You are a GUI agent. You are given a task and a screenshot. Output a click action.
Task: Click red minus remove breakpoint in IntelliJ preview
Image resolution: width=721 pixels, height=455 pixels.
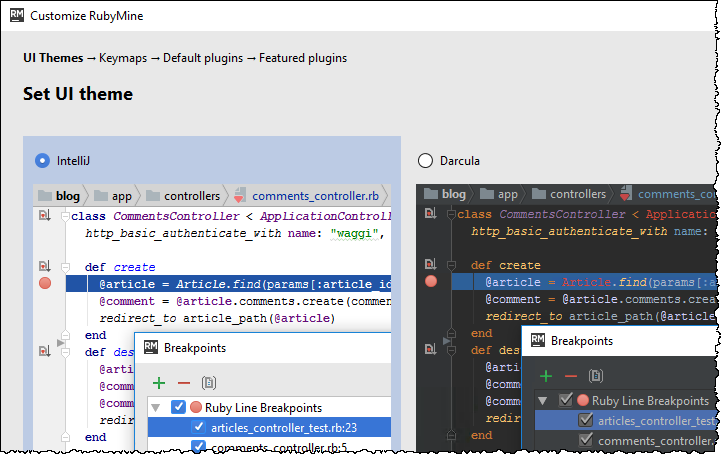183,382
